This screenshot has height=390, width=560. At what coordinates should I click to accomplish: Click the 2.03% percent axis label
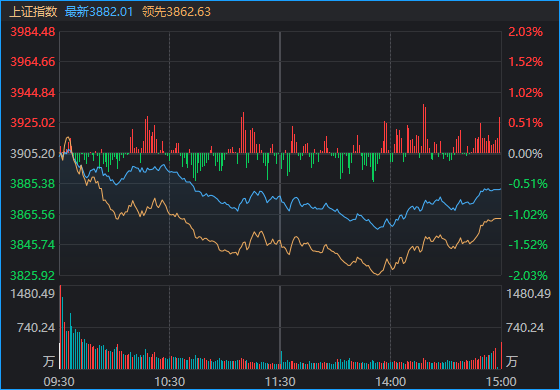[x=526, y=32]
